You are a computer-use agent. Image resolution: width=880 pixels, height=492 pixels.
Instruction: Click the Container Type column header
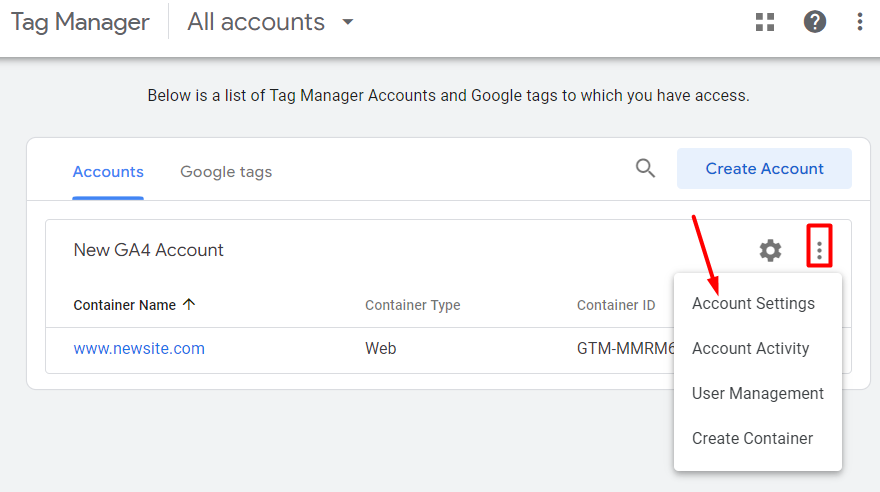(412, 305)
